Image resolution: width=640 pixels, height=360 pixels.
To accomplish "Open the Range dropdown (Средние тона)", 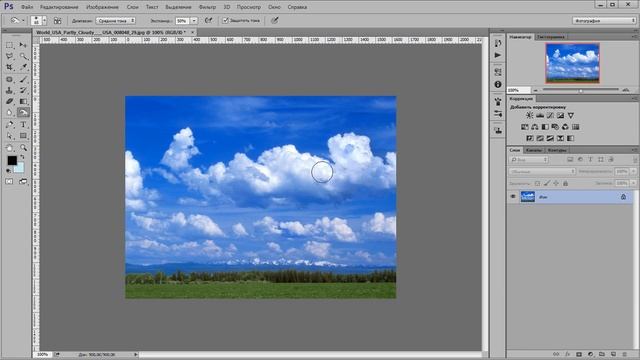I will coord(116,20).
